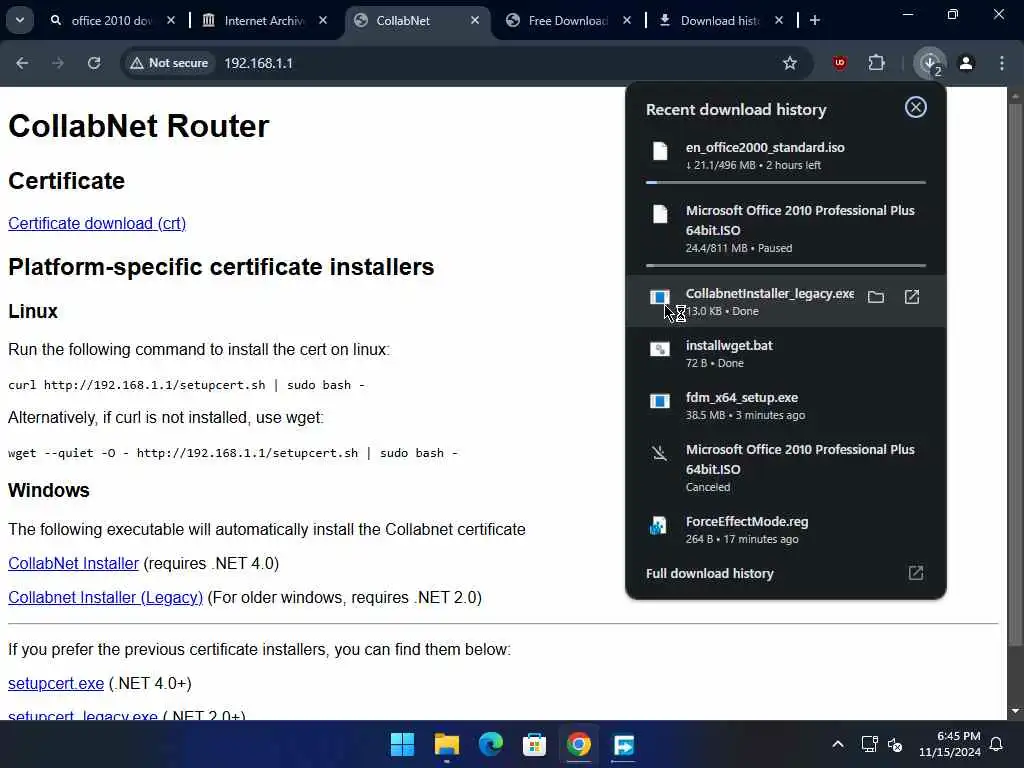
Task: Click the paused Office 2010 ISO file icon
Action: pyautogui.click(x=660, y=214)
